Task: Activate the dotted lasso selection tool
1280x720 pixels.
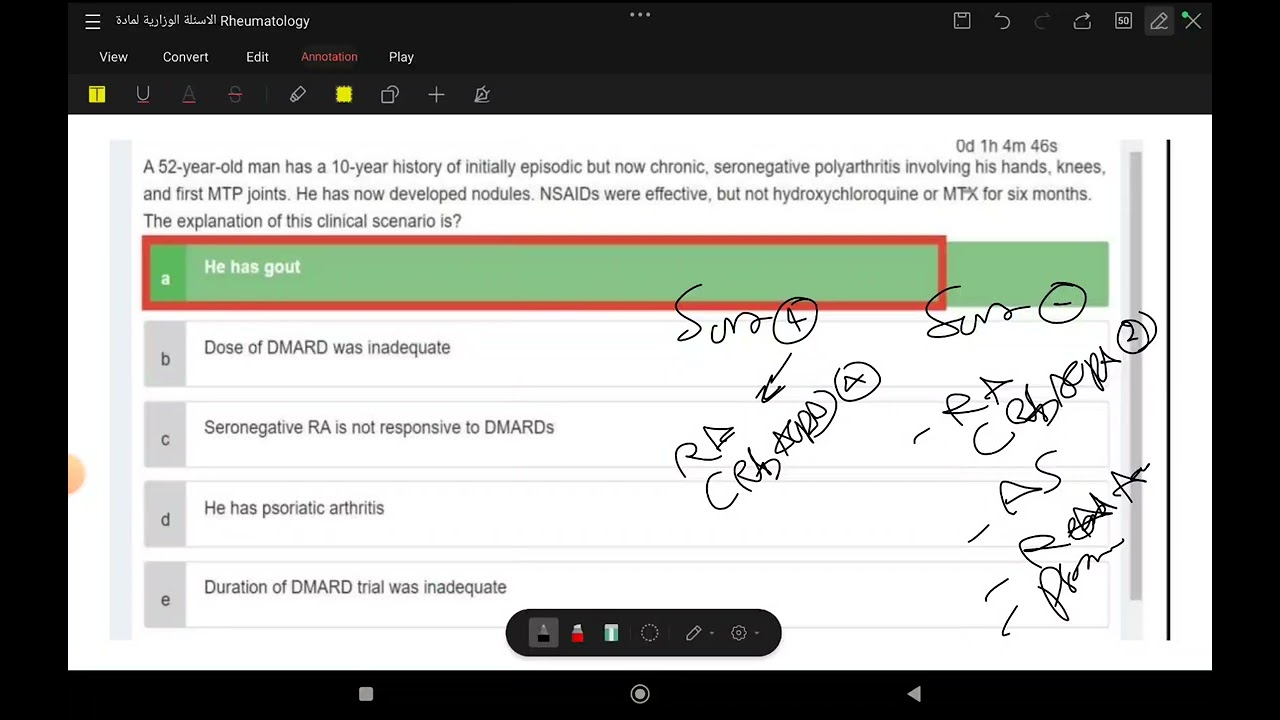Action: 649,633
